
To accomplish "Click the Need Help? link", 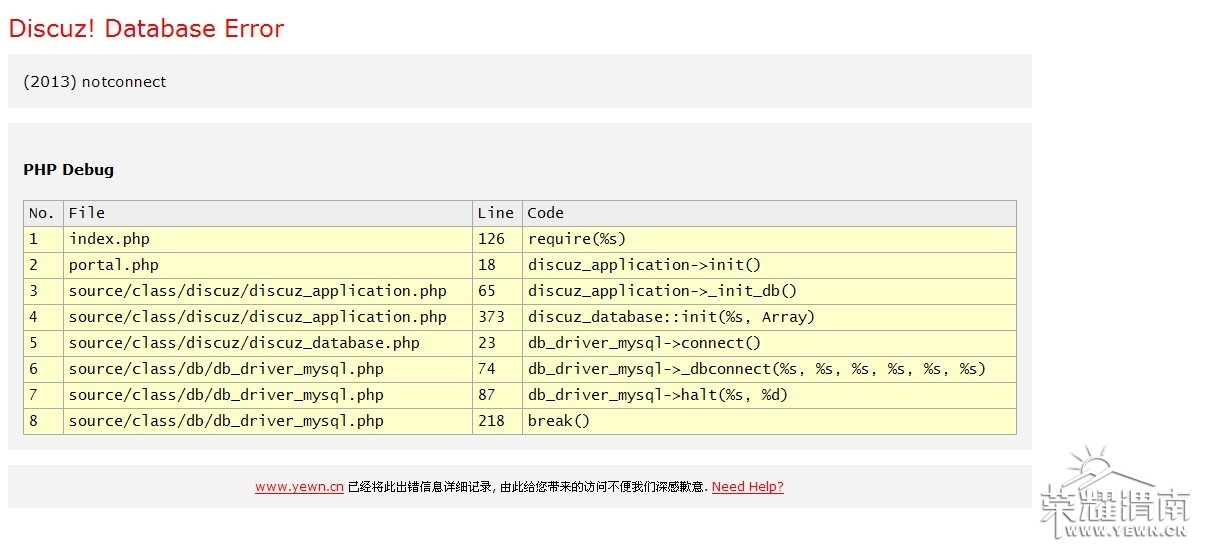I will 747,487.
